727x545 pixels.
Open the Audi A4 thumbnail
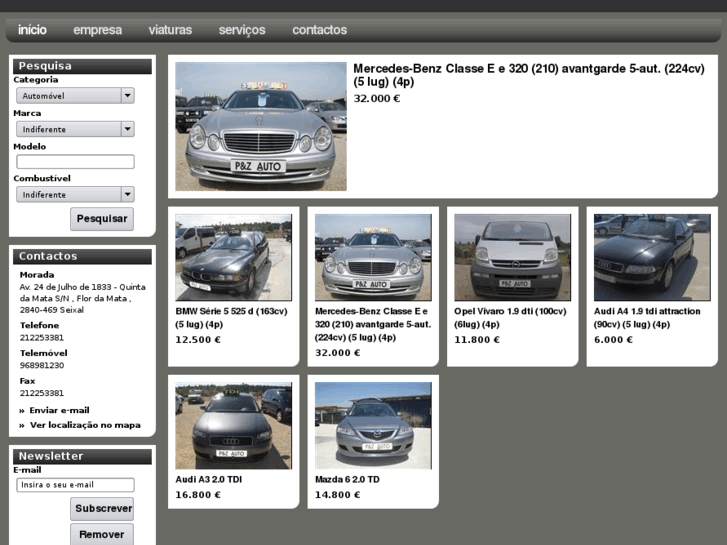pyautogui.click(x=652, y=257)
